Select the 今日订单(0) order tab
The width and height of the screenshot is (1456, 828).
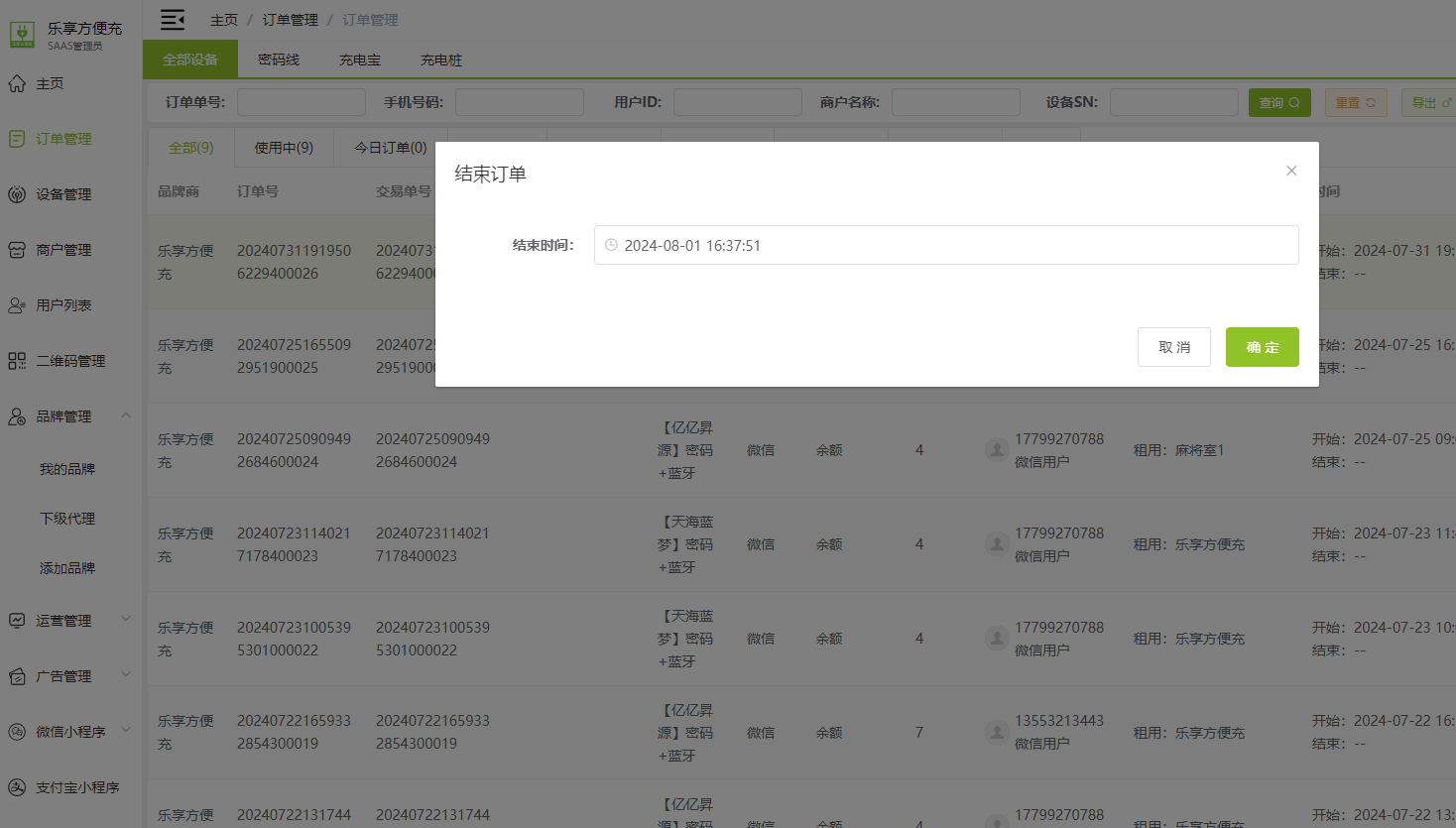[x=391, y=148]
